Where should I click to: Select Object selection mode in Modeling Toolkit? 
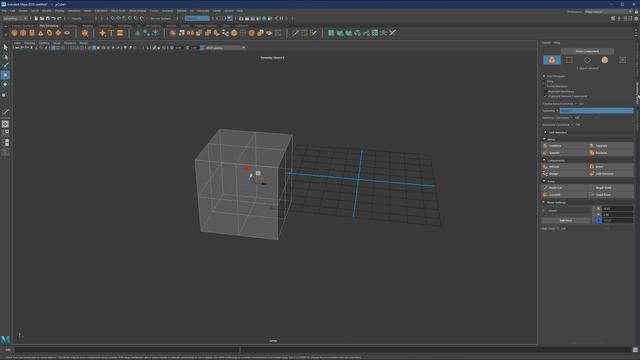(x=552, y=60)
